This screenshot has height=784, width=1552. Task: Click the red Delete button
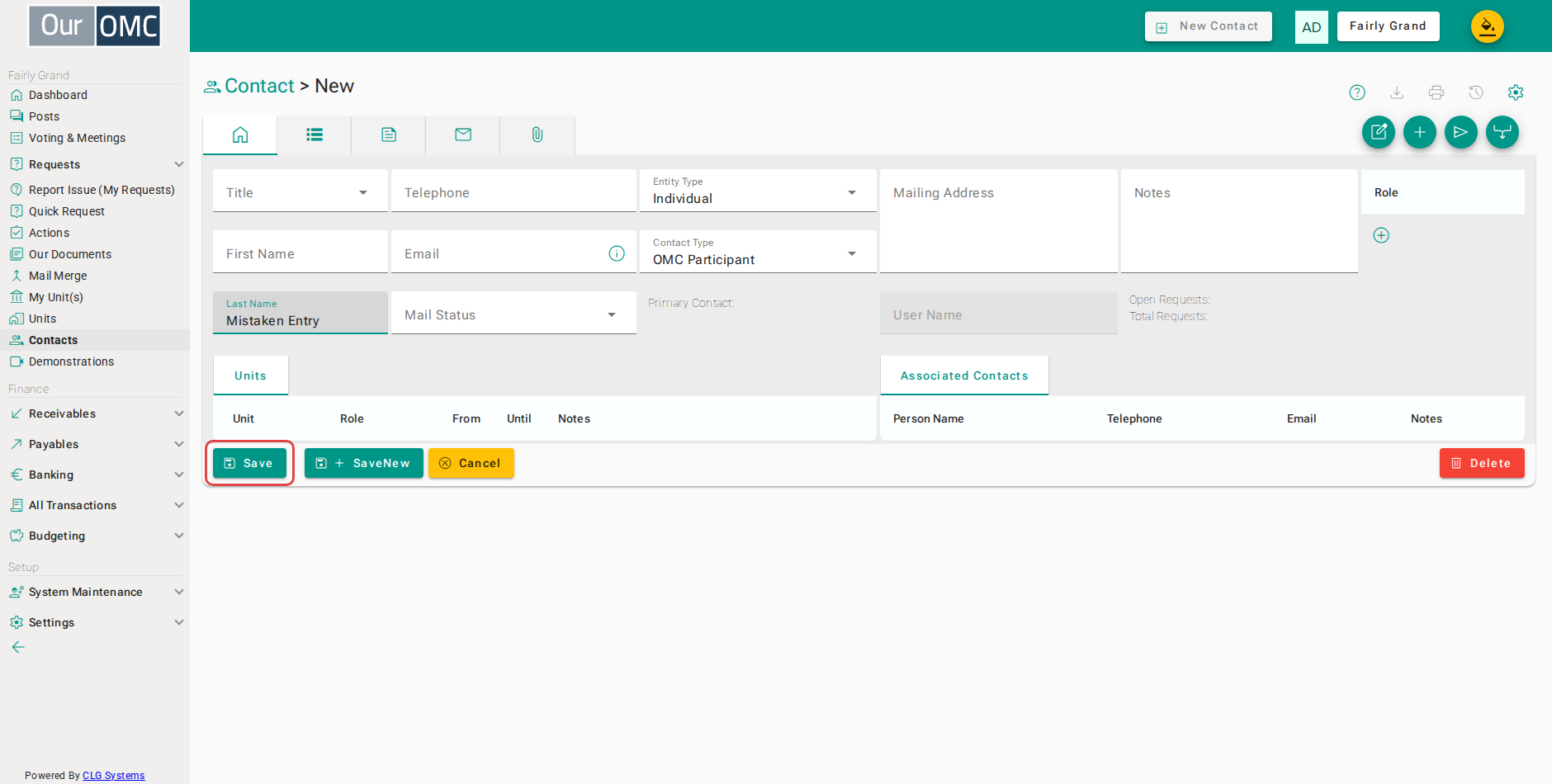(1482, 463)
